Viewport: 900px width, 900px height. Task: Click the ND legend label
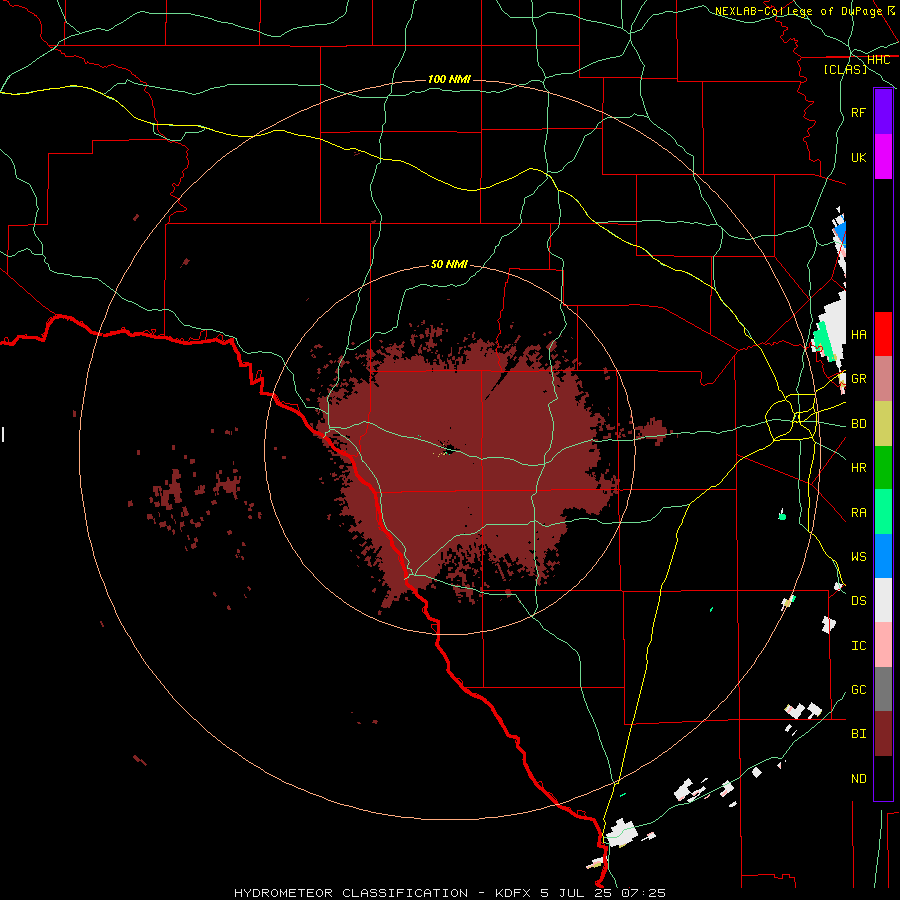[858, 779]
